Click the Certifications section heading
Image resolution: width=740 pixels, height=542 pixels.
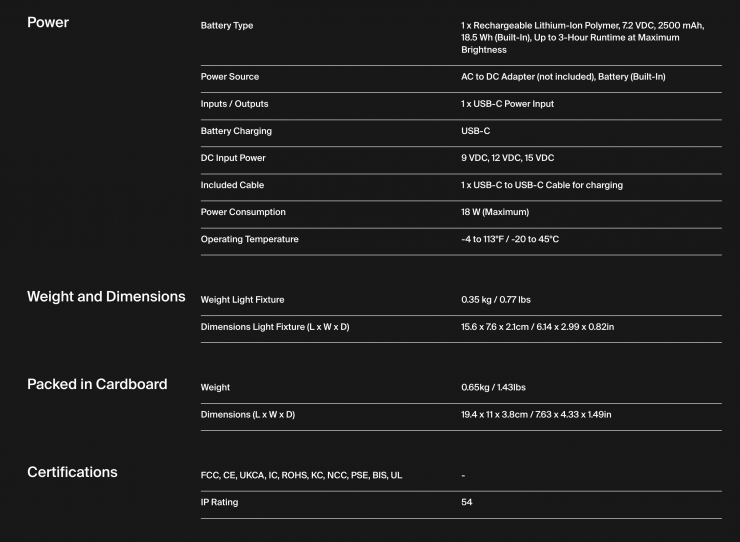pos(72,472)
